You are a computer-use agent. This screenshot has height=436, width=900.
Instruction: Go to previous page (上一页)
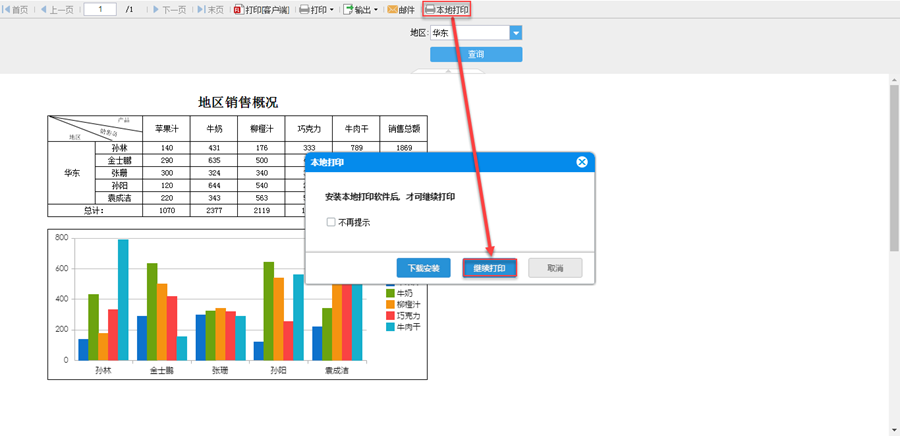pyautogui.click(x=57, y=10)
